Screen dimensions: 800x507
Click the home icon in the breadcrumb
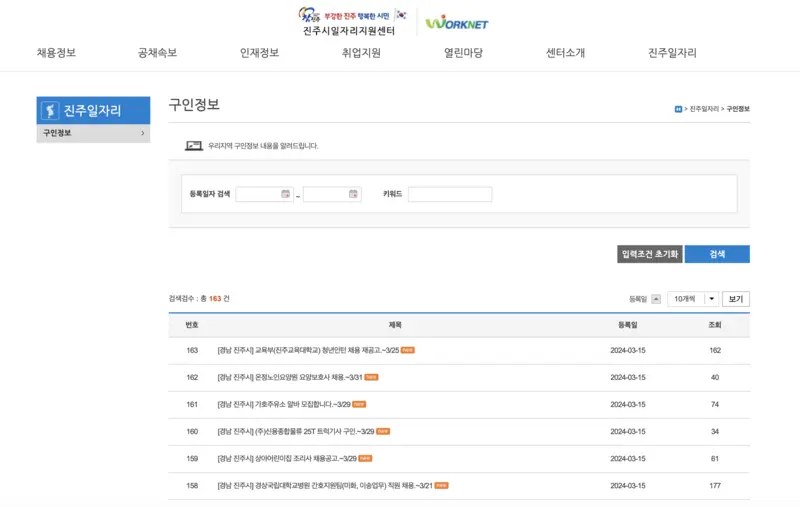point(678,109)
